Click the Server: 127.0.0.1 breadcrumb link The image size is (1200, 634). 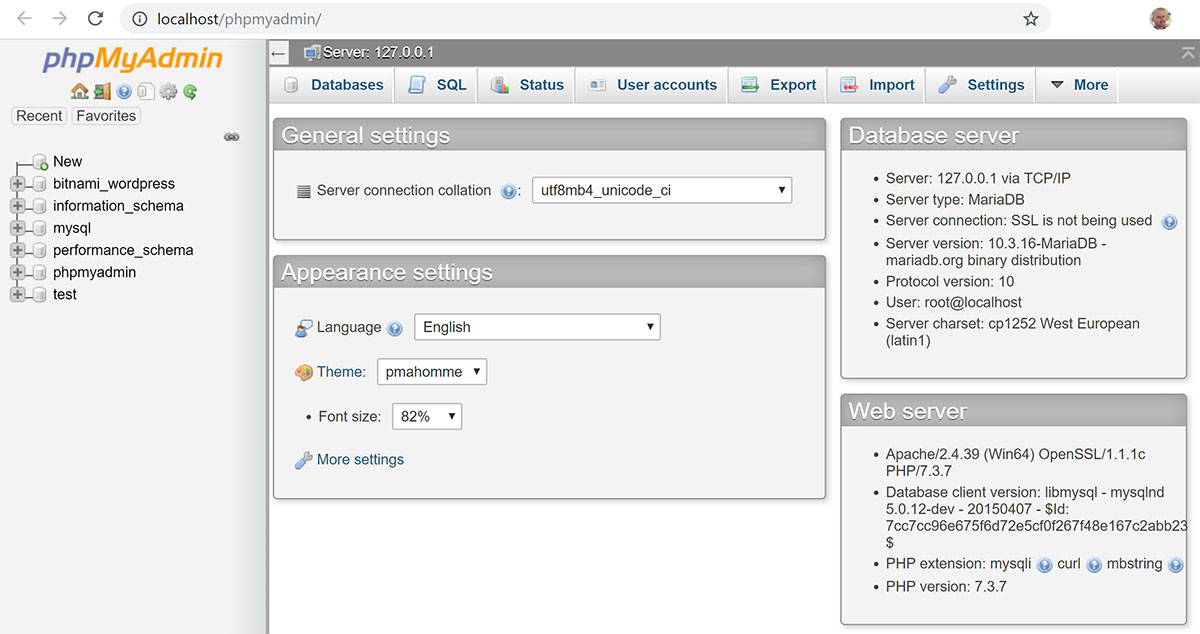pyautogui.click(x=378, y=53)
